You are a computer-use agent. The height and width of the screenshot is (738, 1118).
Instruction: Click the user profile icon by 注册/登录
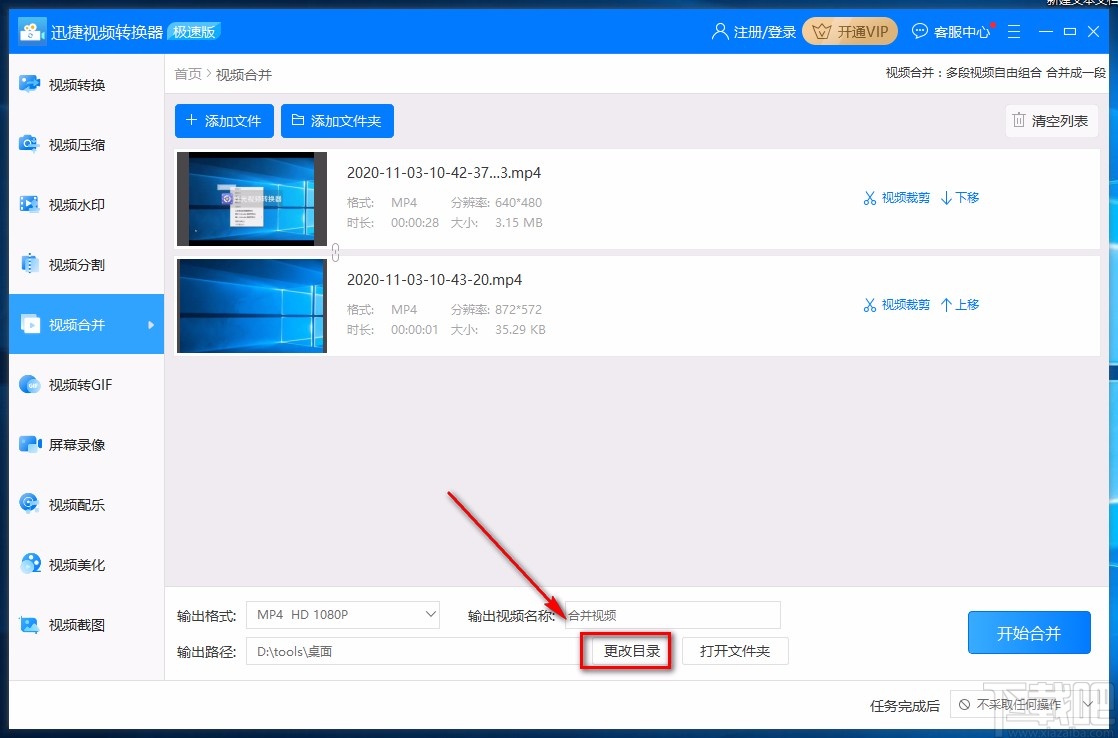click(720, 31)
